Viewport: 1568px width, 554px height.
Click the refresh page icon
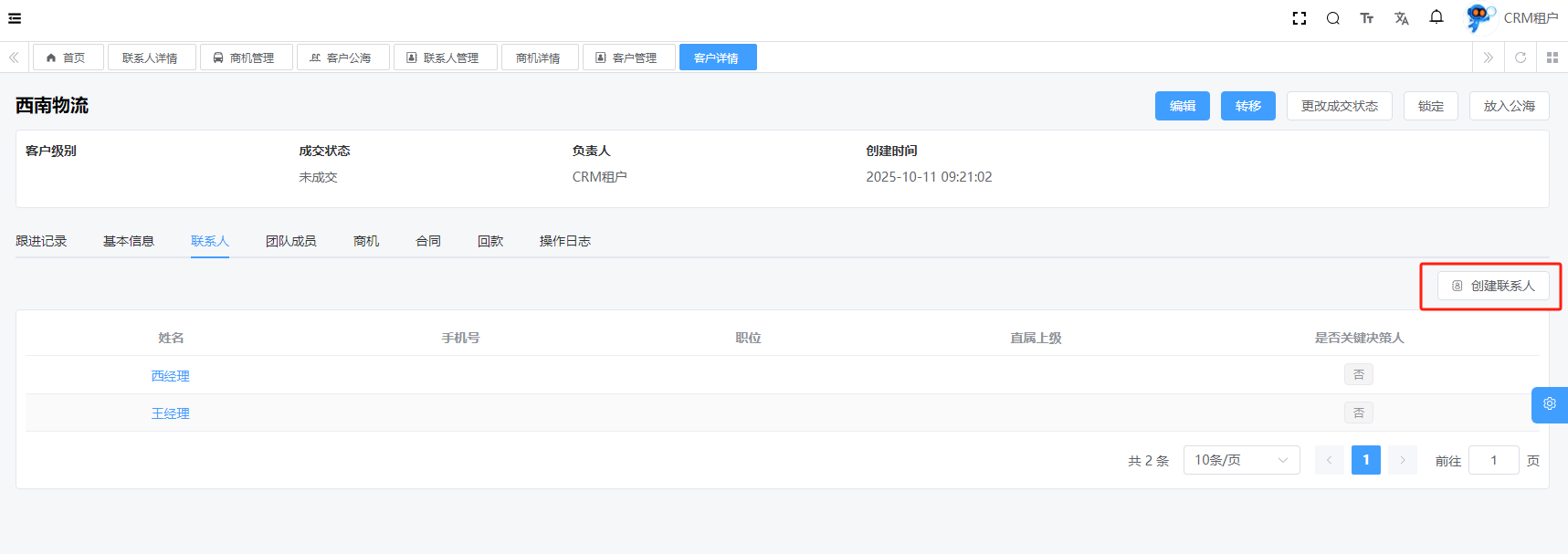point(1520,57)
